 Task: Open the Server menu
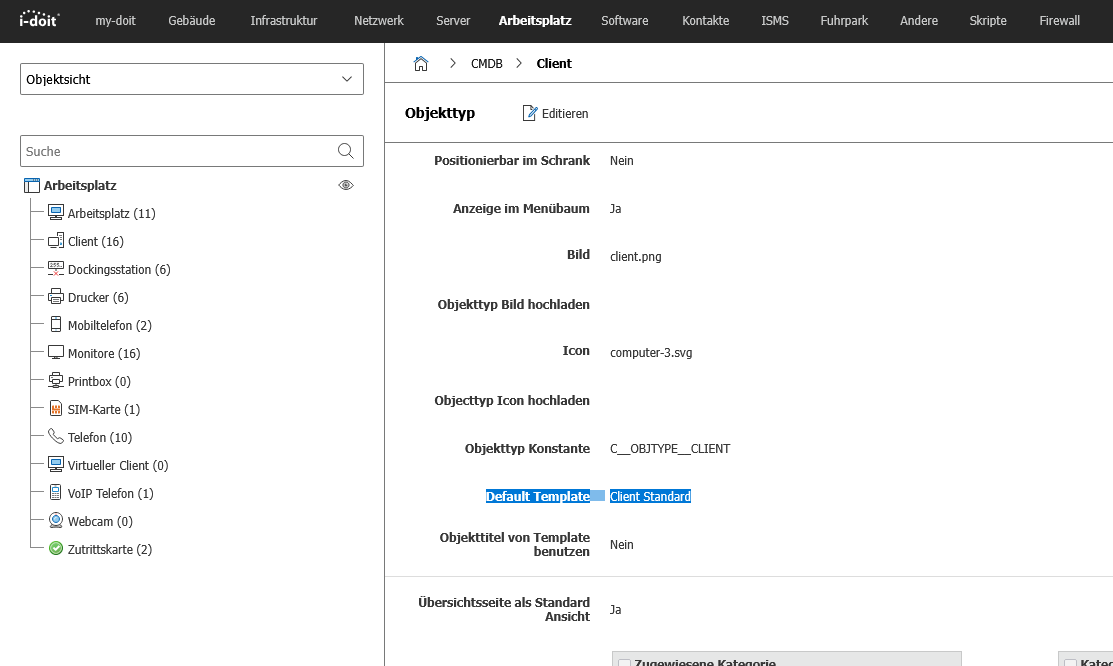coord(453,20)
